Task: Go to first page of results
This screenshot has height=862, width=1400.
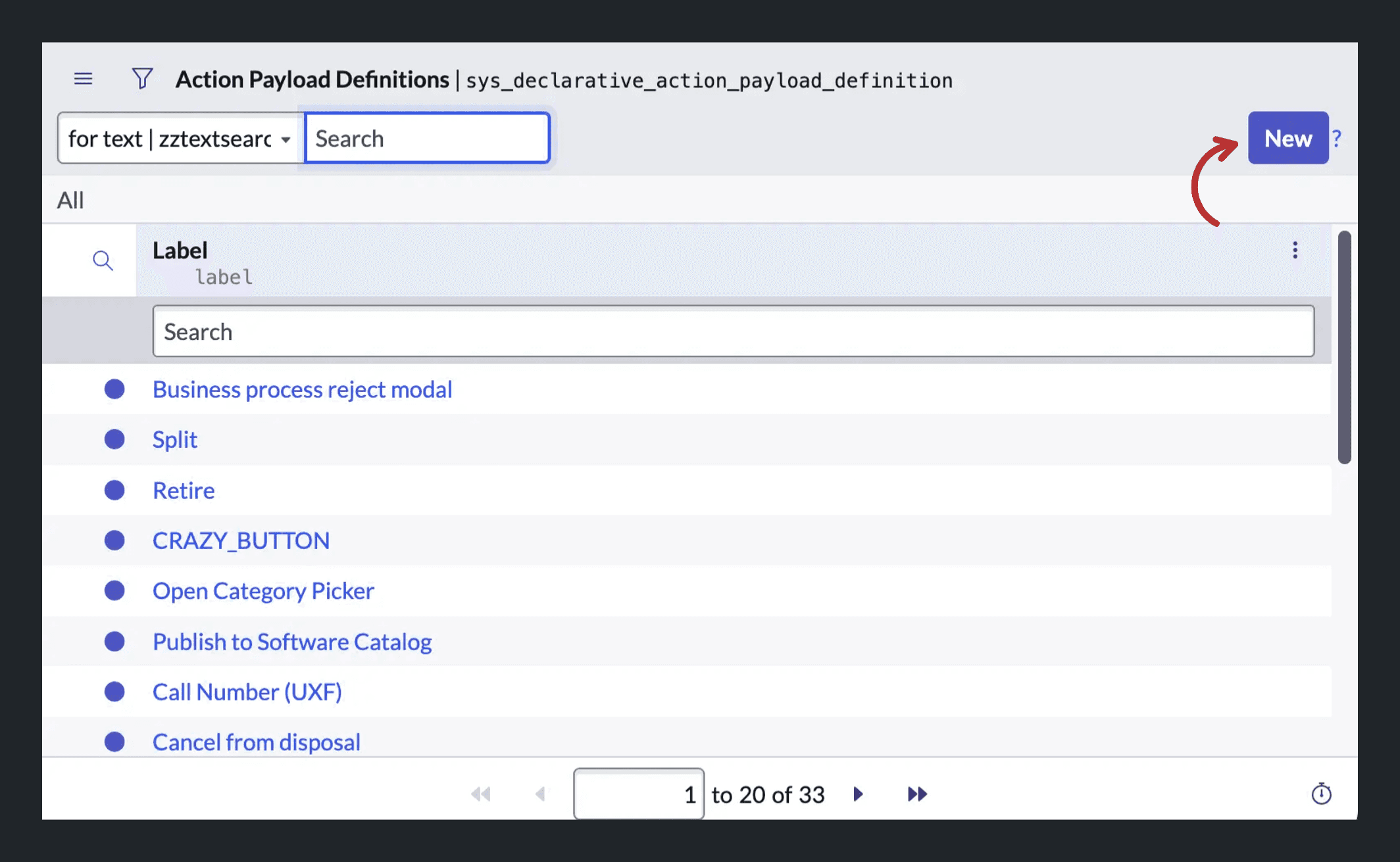Action: point(481,794)
